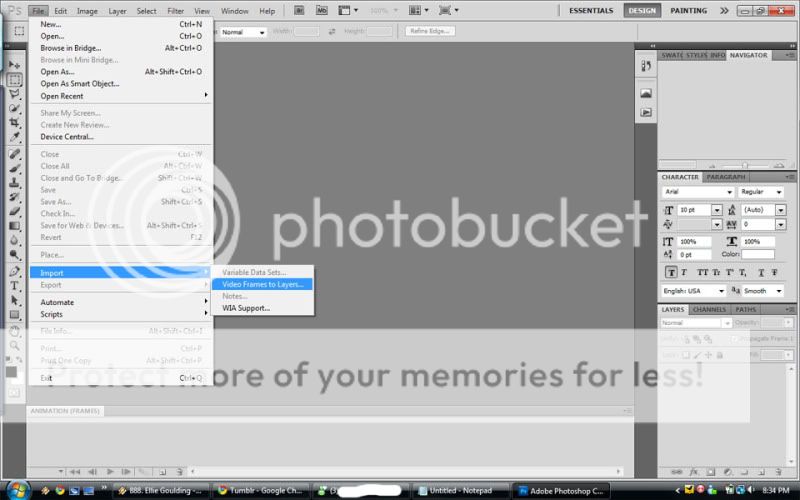Select the Horizontal Type tool
The height and width of the screenshot is (500, 800).
click(15, 286)
